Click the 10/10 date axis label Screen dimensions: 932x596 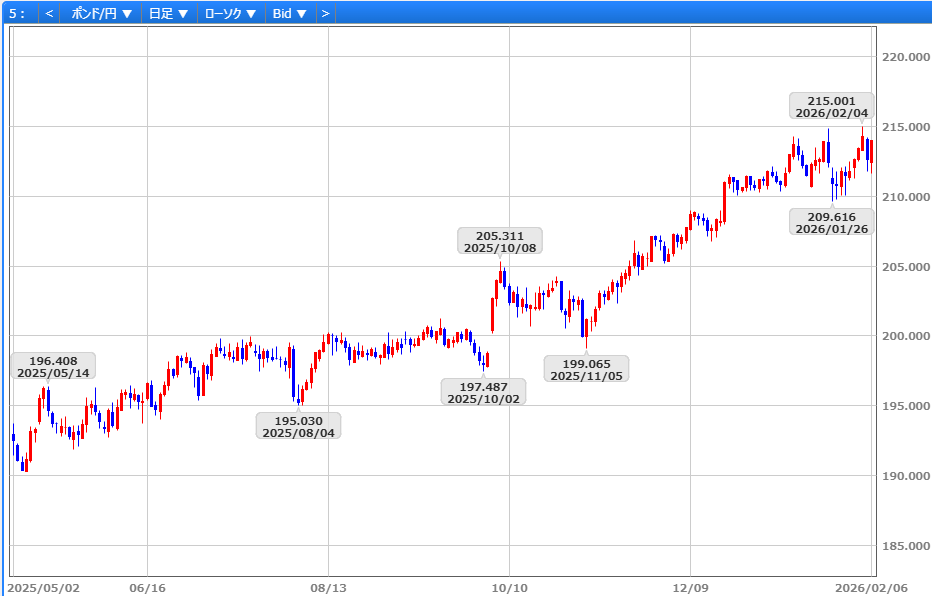pos(510,588)
